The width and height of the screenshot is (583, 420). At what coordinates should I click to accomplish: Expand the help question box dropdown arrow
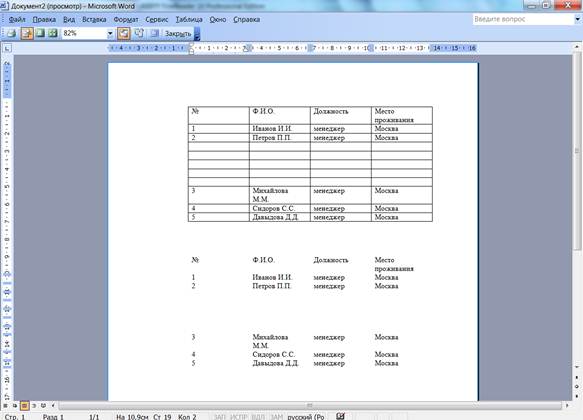[x=578, y=19]
